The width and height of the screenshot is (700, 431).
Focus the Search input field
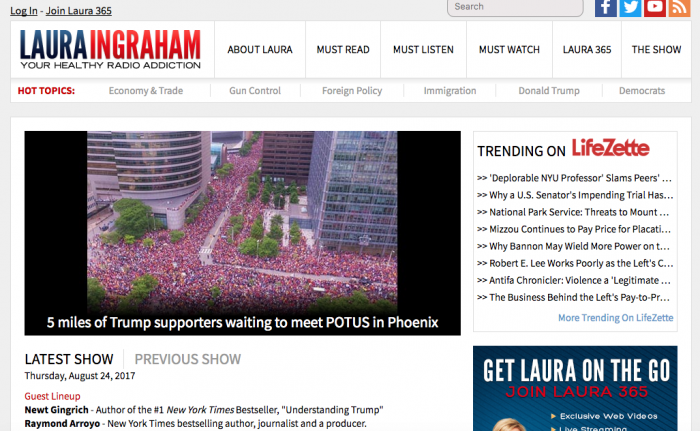click(515, 7)
